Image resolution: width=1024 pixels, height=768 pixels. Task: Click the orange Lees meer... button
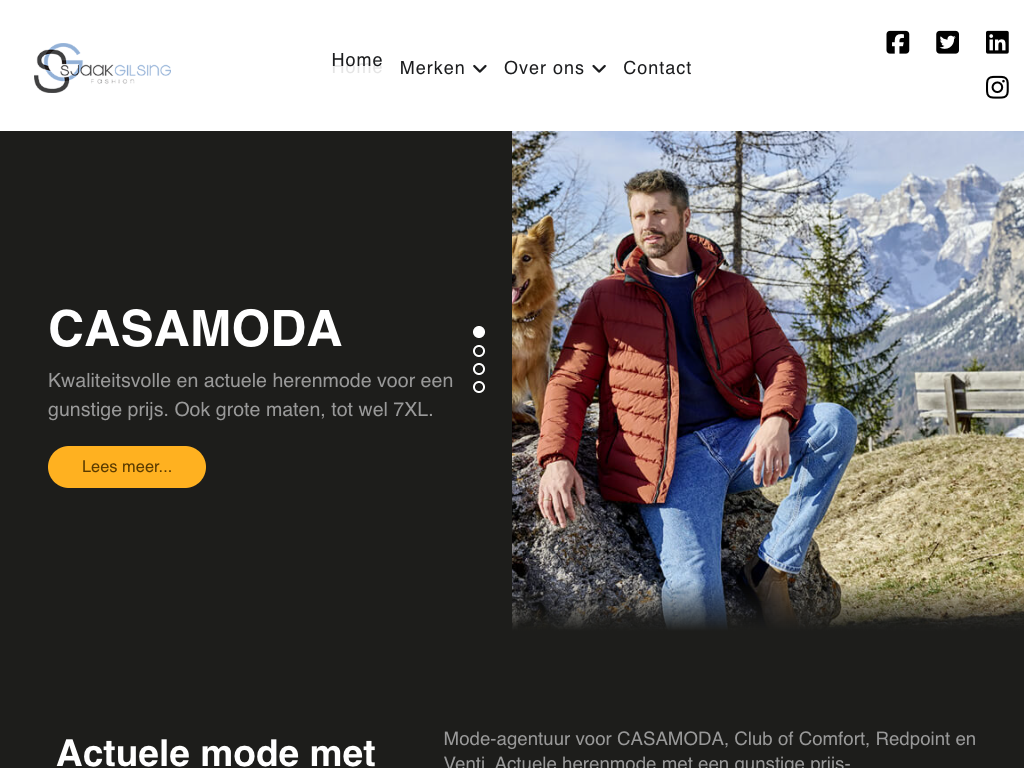pyautogui.click(x=127, y=467)
